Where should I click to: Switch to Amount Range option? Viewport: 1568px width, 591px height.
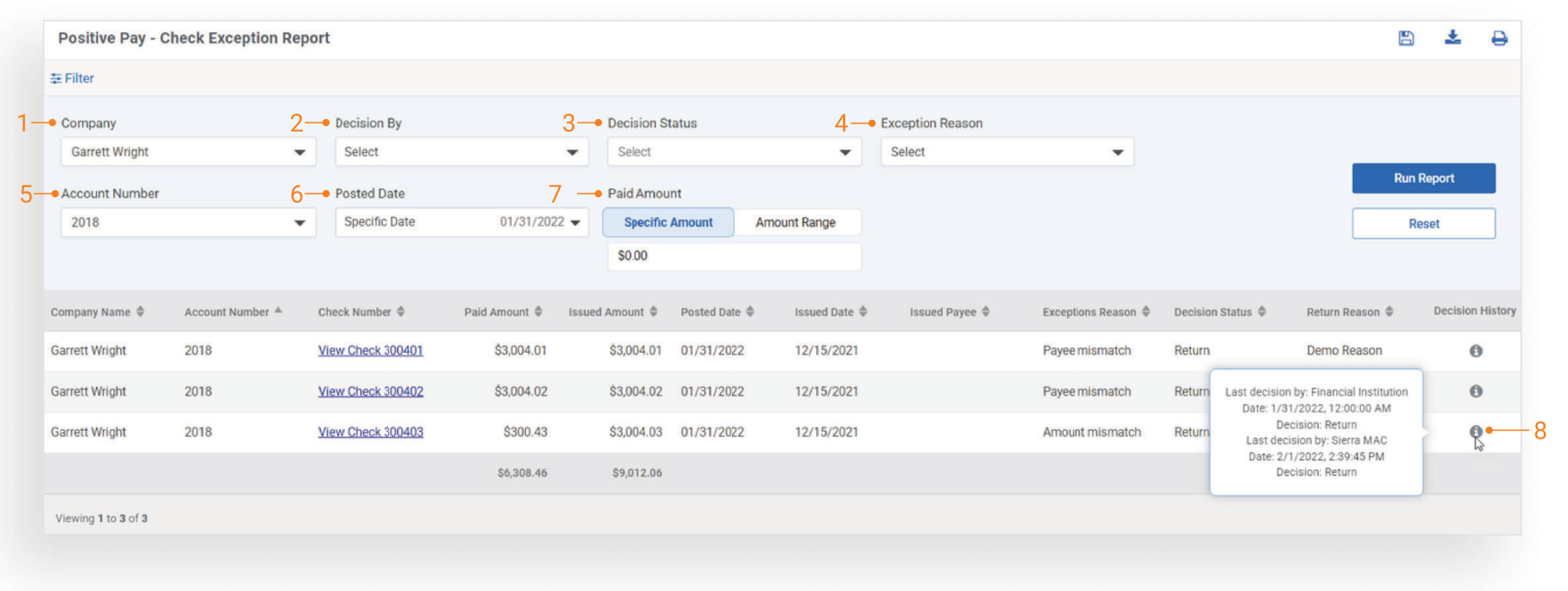point(796,222)
